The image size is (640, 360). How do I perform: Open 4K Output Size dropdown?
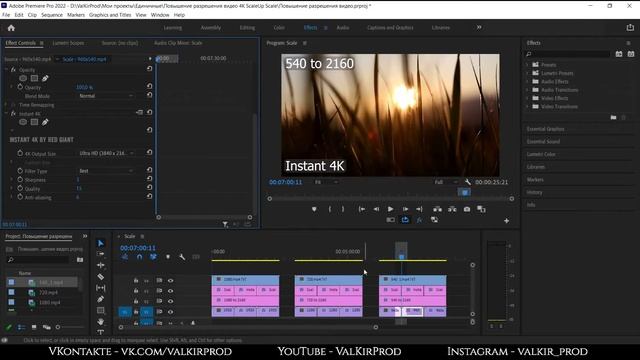[x=106, y=153]
